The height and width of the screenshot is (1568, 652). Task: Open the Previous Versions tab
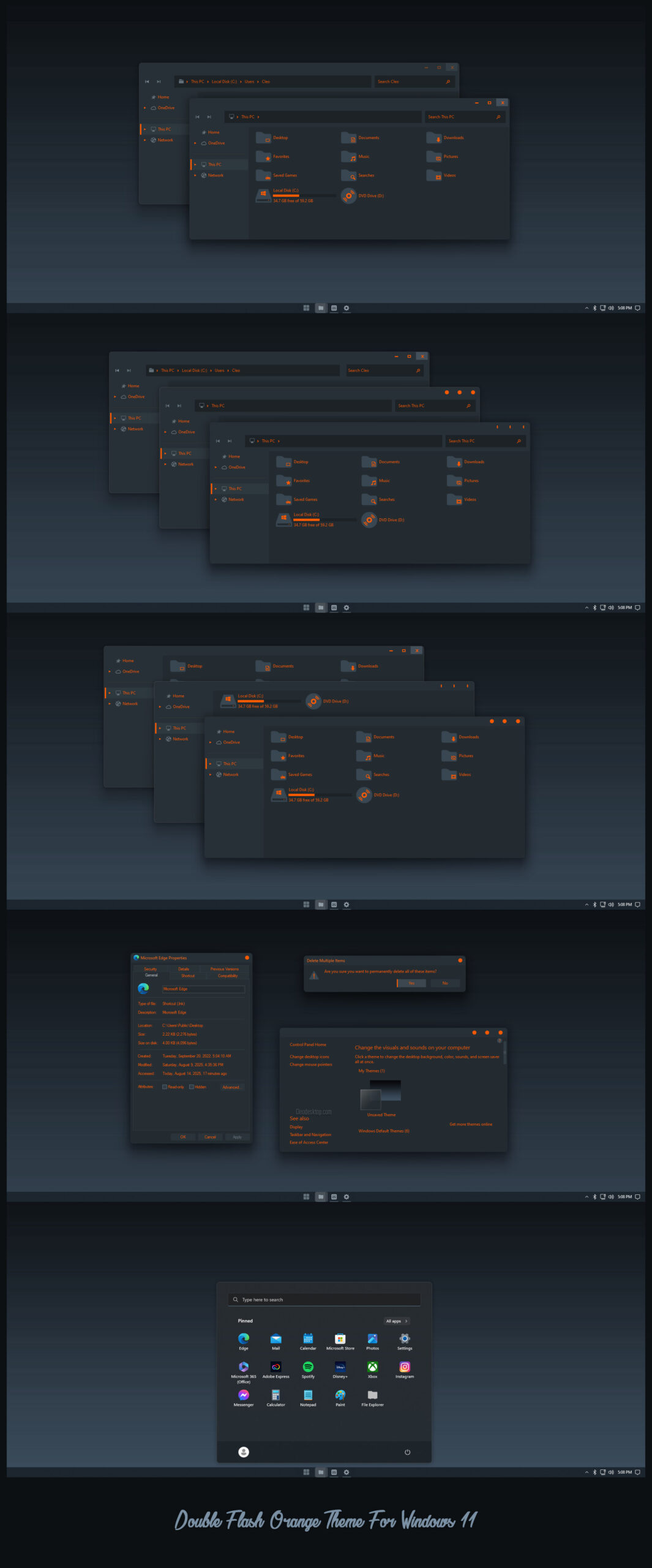point(224,969)
